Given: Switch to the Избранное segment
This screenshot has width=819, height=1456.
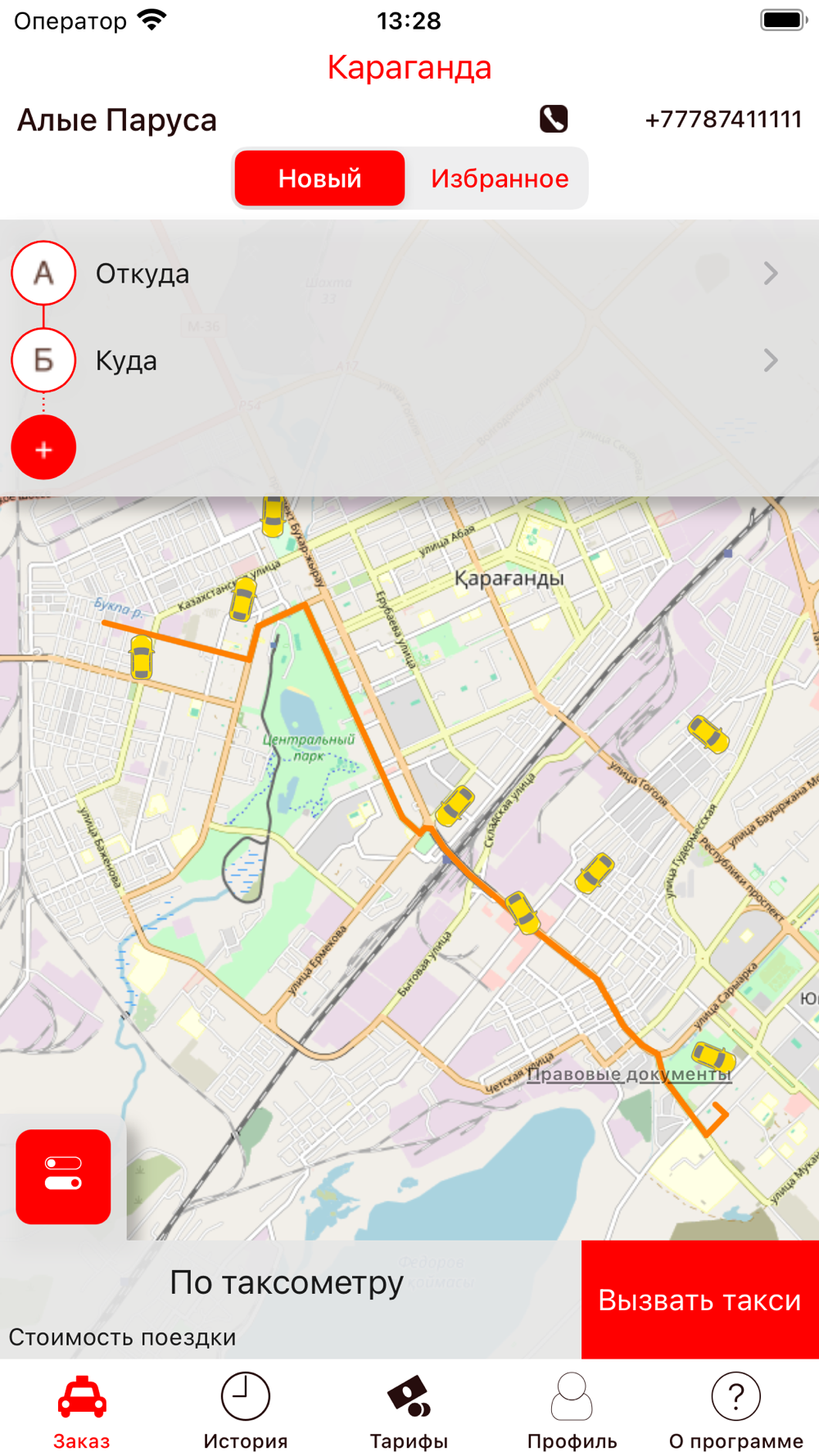Looking at the screenshot, I should [500, 178].
